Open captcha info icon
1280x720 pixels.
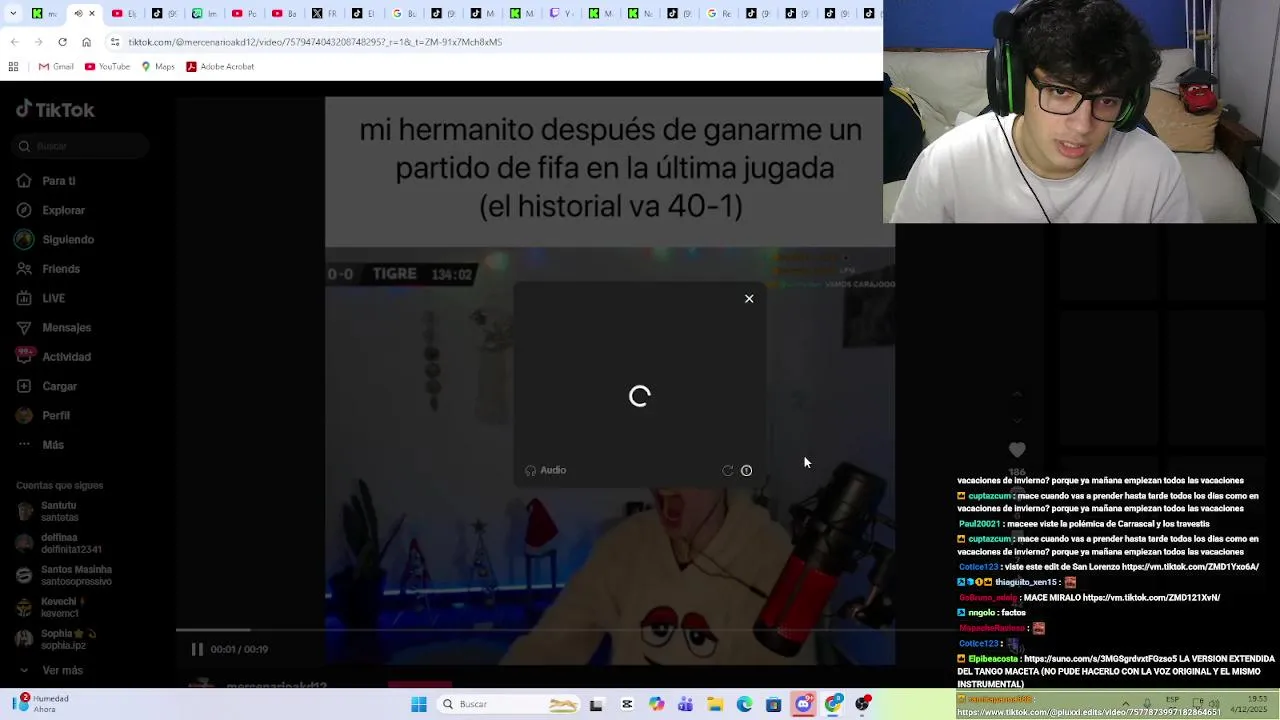click(x=746, y=470)
